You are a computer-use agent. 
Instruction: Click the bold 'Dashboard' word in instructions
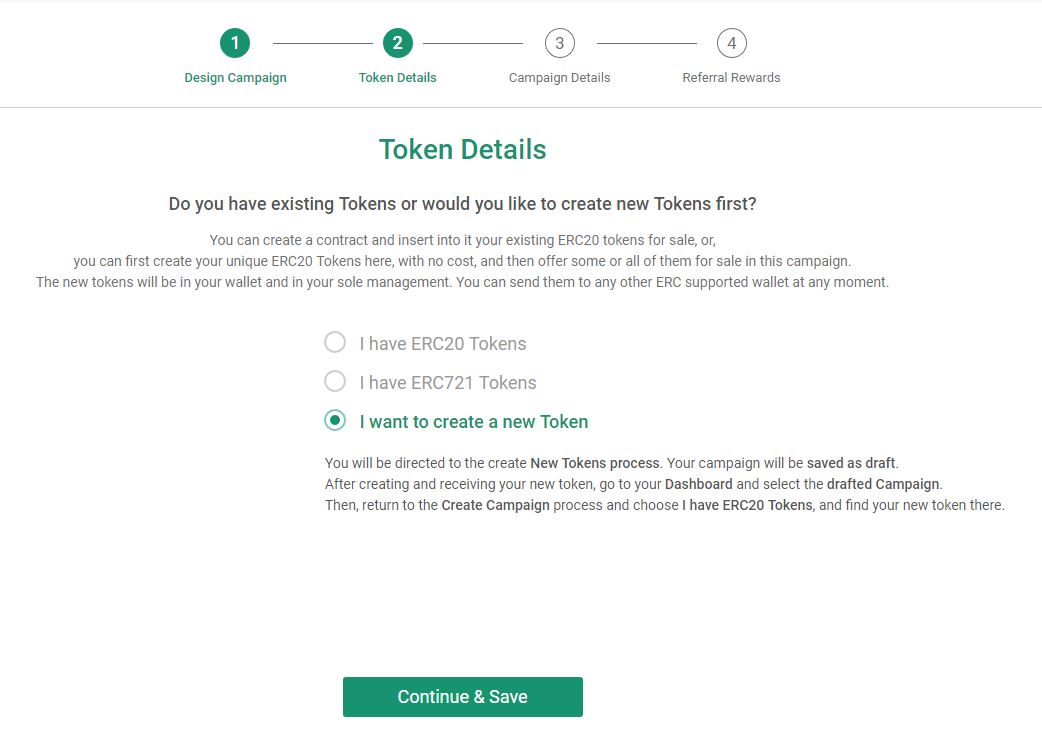[698, 484]
